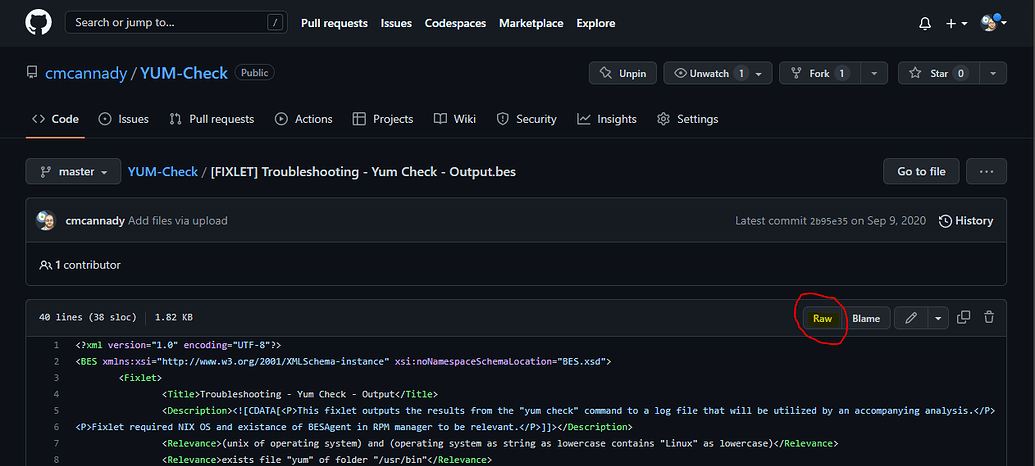Viewport: 1035px width, 466px height.
Task: View file History
Action: point(966,221)
